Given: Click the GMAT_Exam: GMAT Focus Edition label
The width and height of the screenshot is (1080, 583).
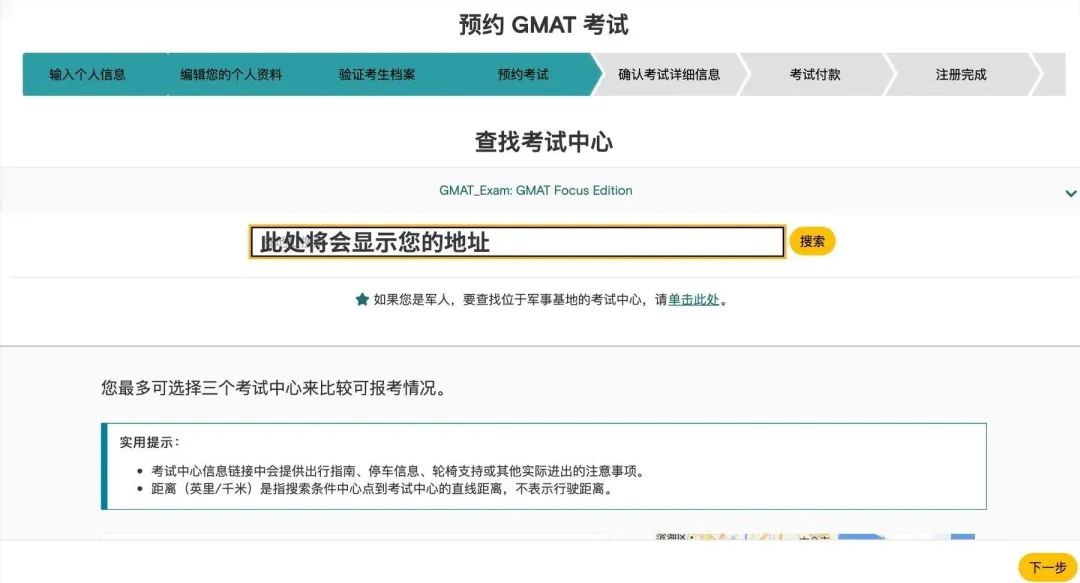Looking at the screenshot, I should click(536, 190).
